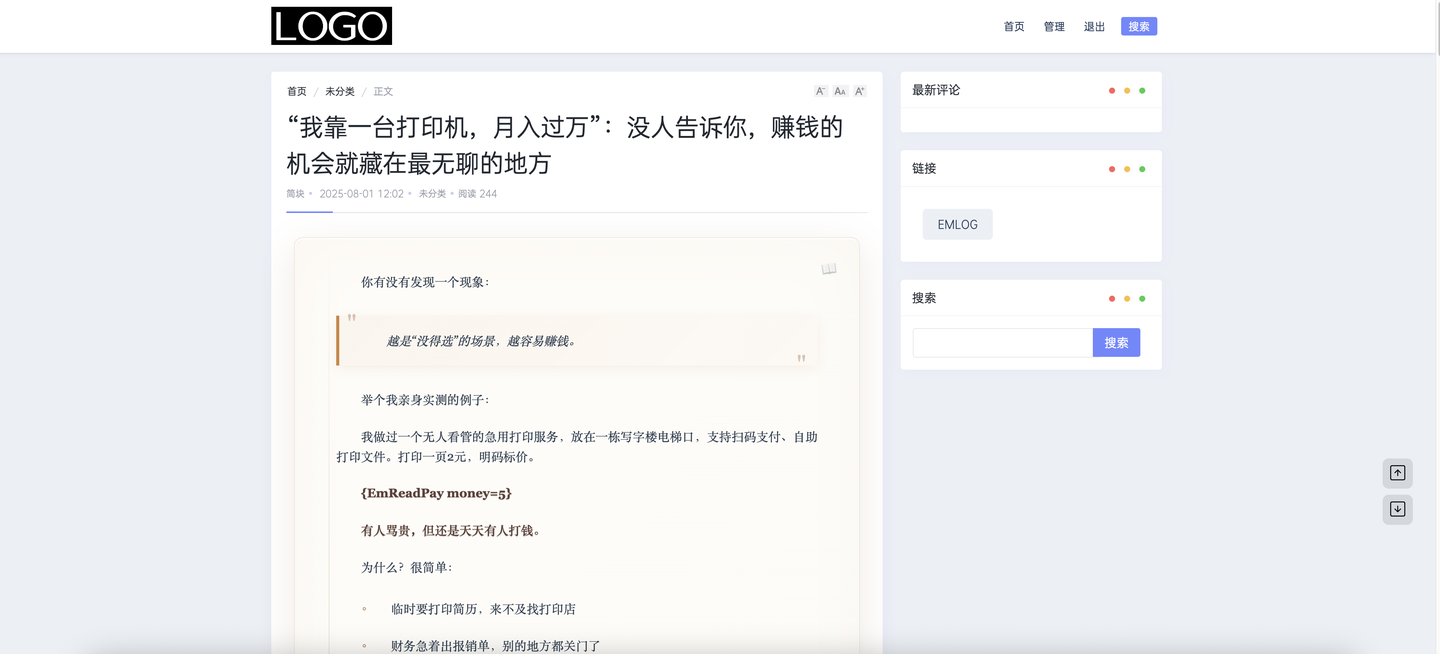Open 未分类 in the breadcrumb

340,91
